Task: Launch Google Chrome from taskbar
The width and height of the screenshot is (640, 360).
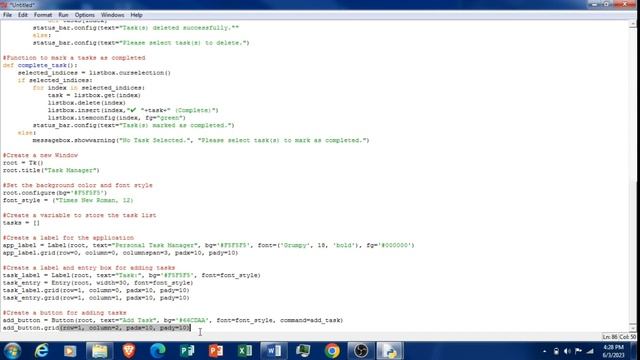Action: tap(332, 351)
